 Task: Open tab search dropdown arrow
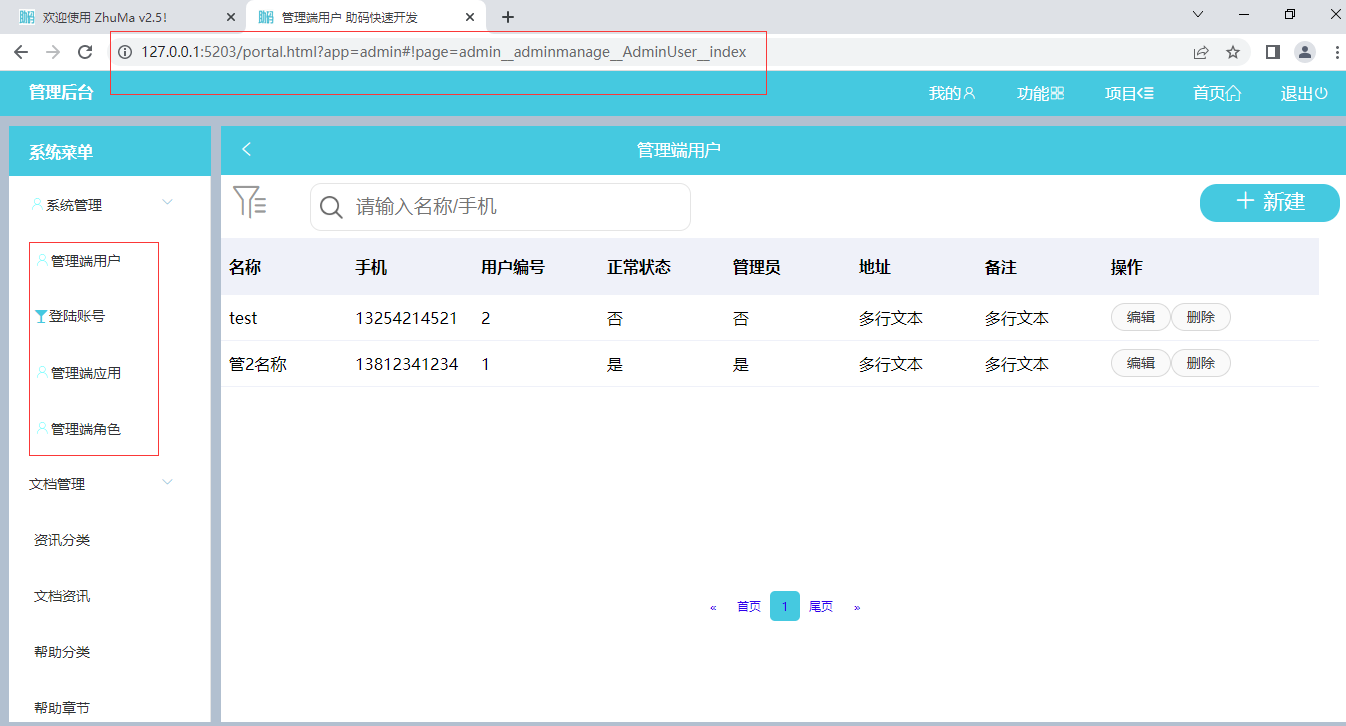1199,14
